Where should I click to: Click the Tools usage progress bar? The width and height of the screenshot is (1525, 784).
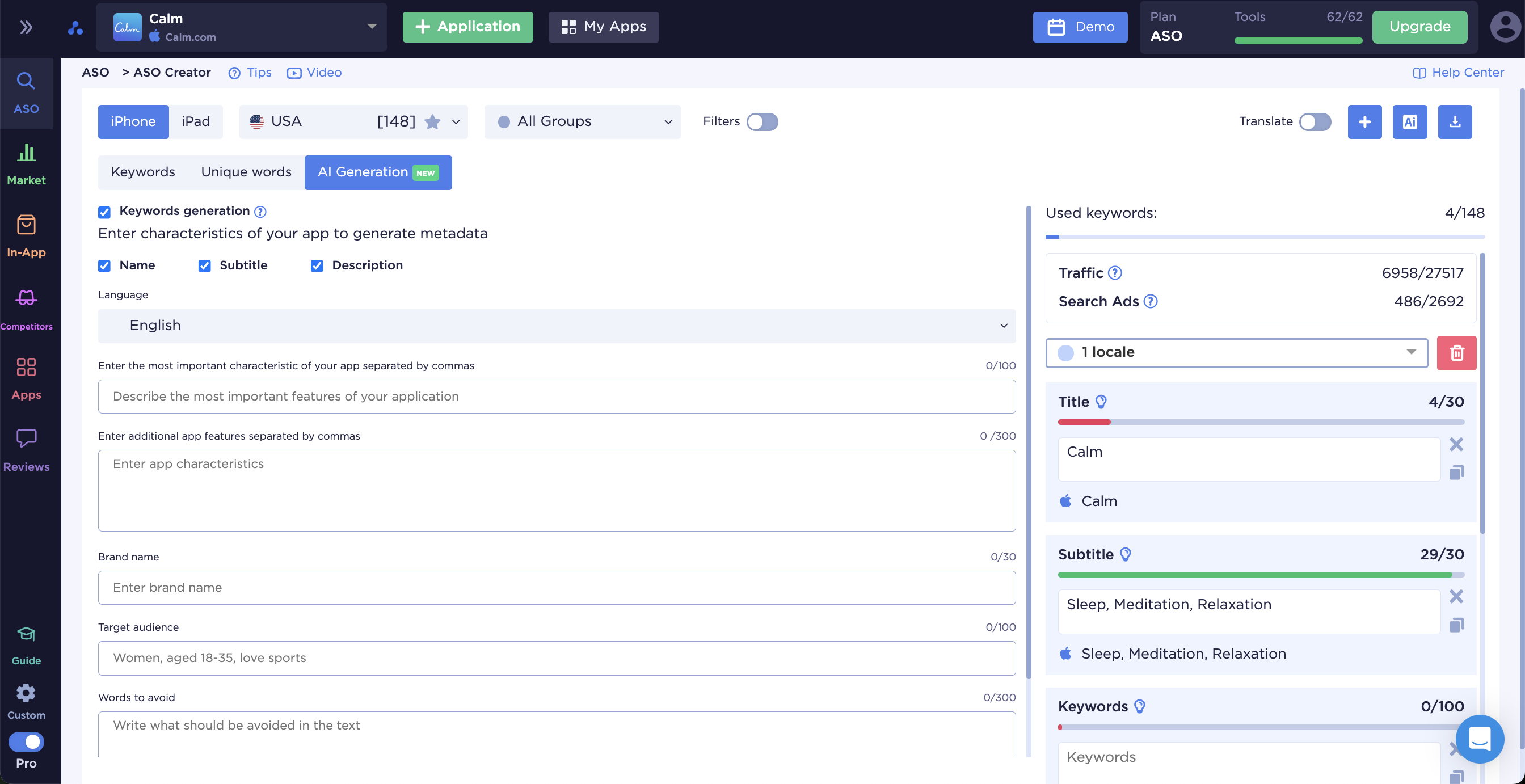click(x=1298, y=41)
